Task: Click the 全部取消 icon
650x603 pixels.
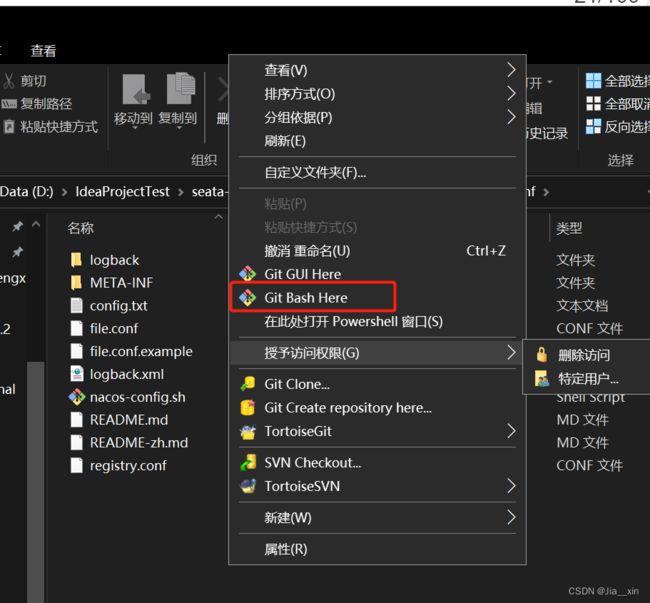Action: pos(593,104)
